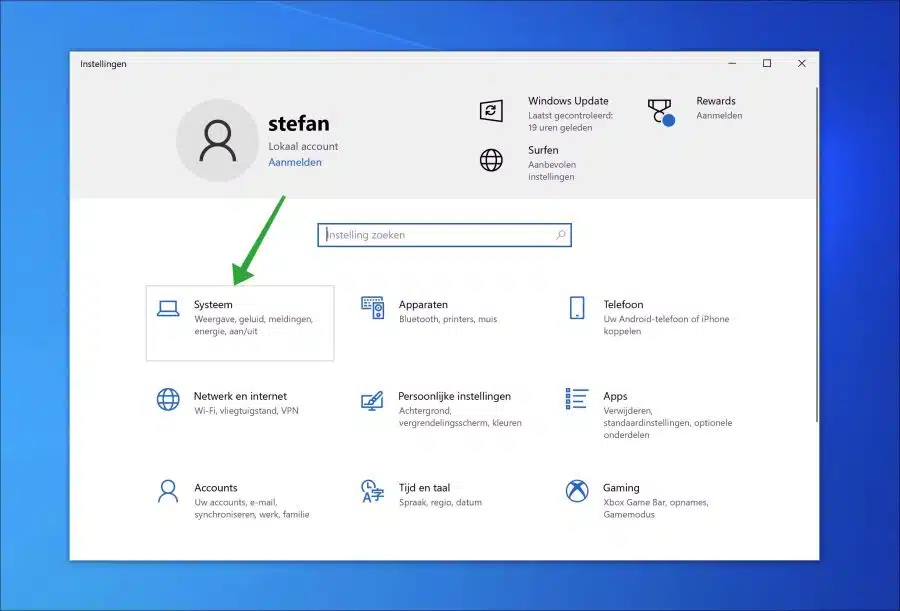Click the 'Laatst gecontroleerd: 19 uren geleden' text

pos(571,121)
